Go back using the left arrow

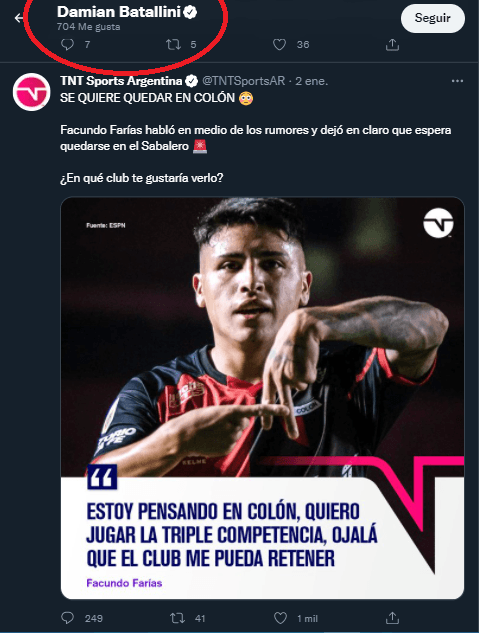click(19, 18)
